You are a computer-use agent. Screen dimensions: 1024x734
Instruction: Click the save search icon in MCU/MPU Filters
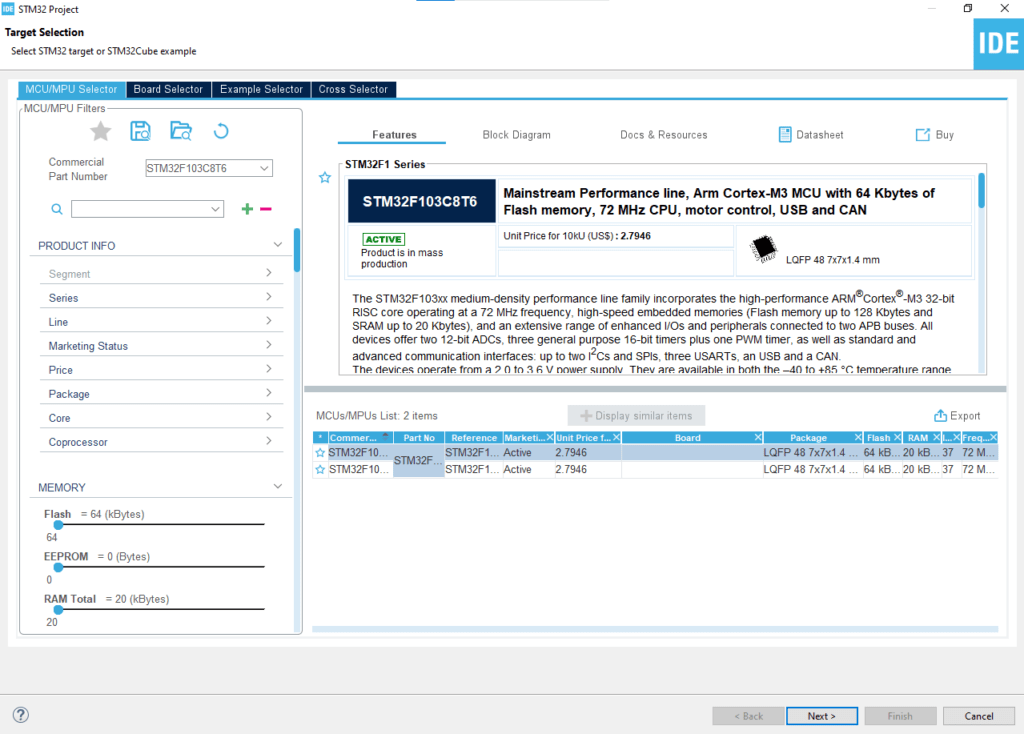[140, 131]
